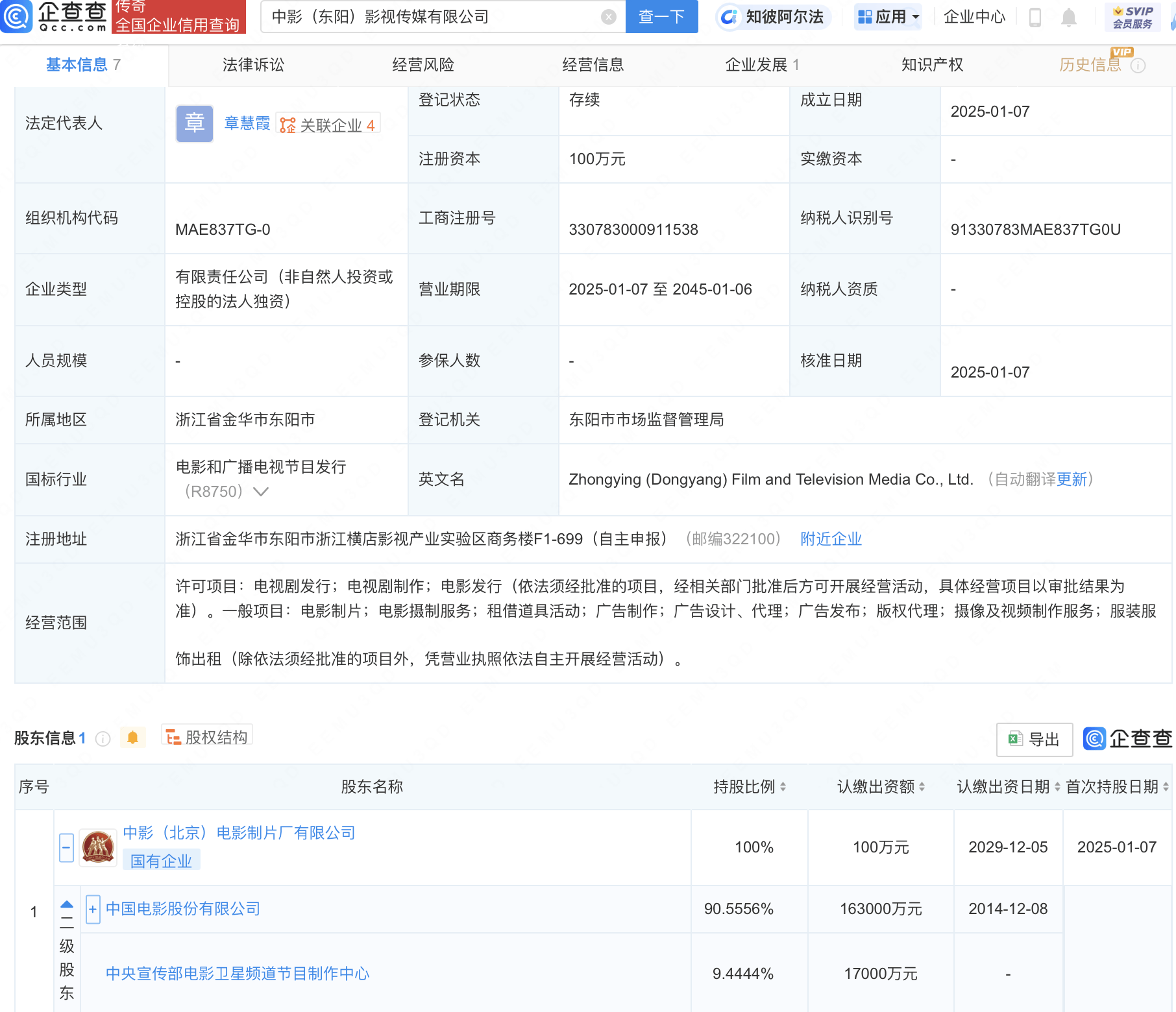
Task: Switch to 基本信息 tab
Action: (84, 65)
